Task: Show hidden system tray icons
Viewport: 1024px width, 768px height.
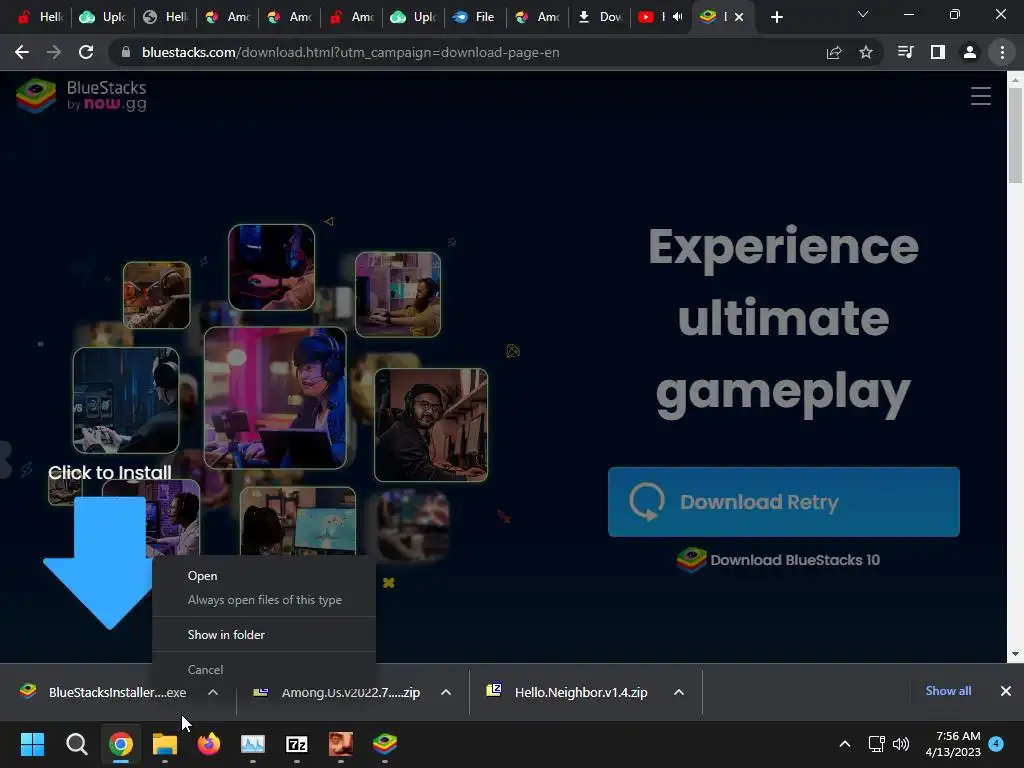Action: pyautogui.click(x=844, y=744)
